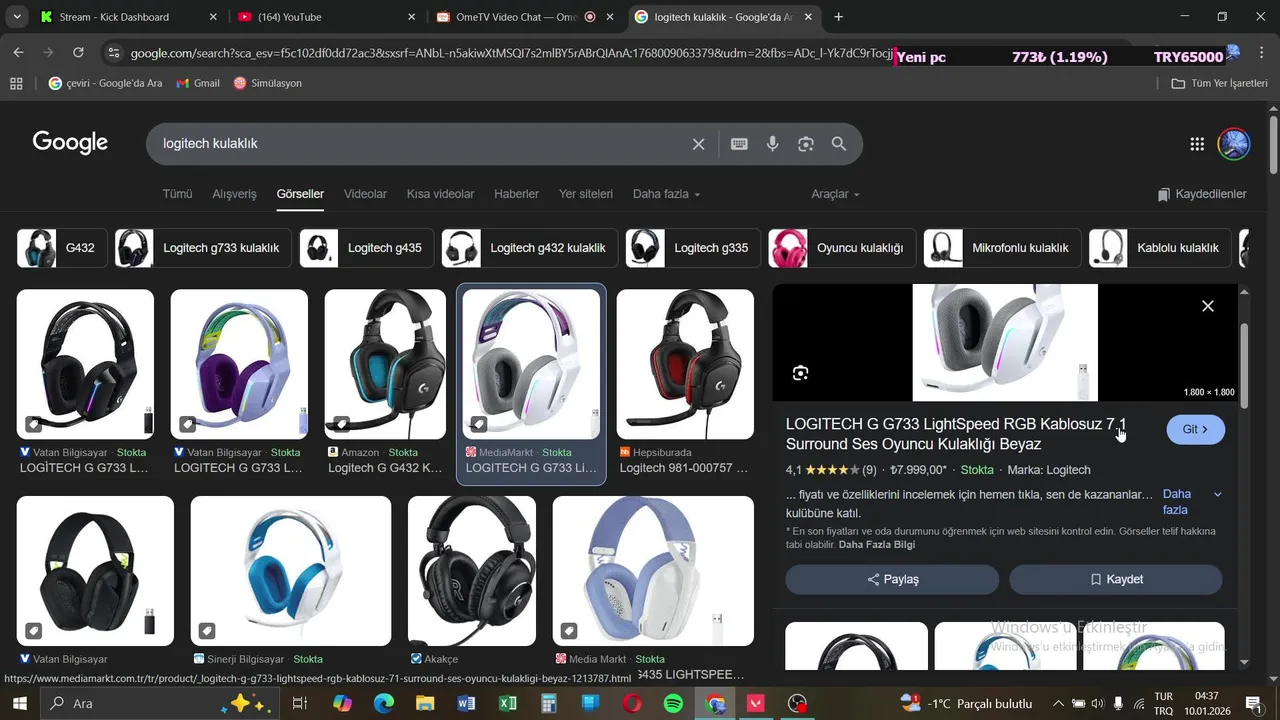
Task: Open Microsoft Edge from the taskbar
Action: [384, 704]
